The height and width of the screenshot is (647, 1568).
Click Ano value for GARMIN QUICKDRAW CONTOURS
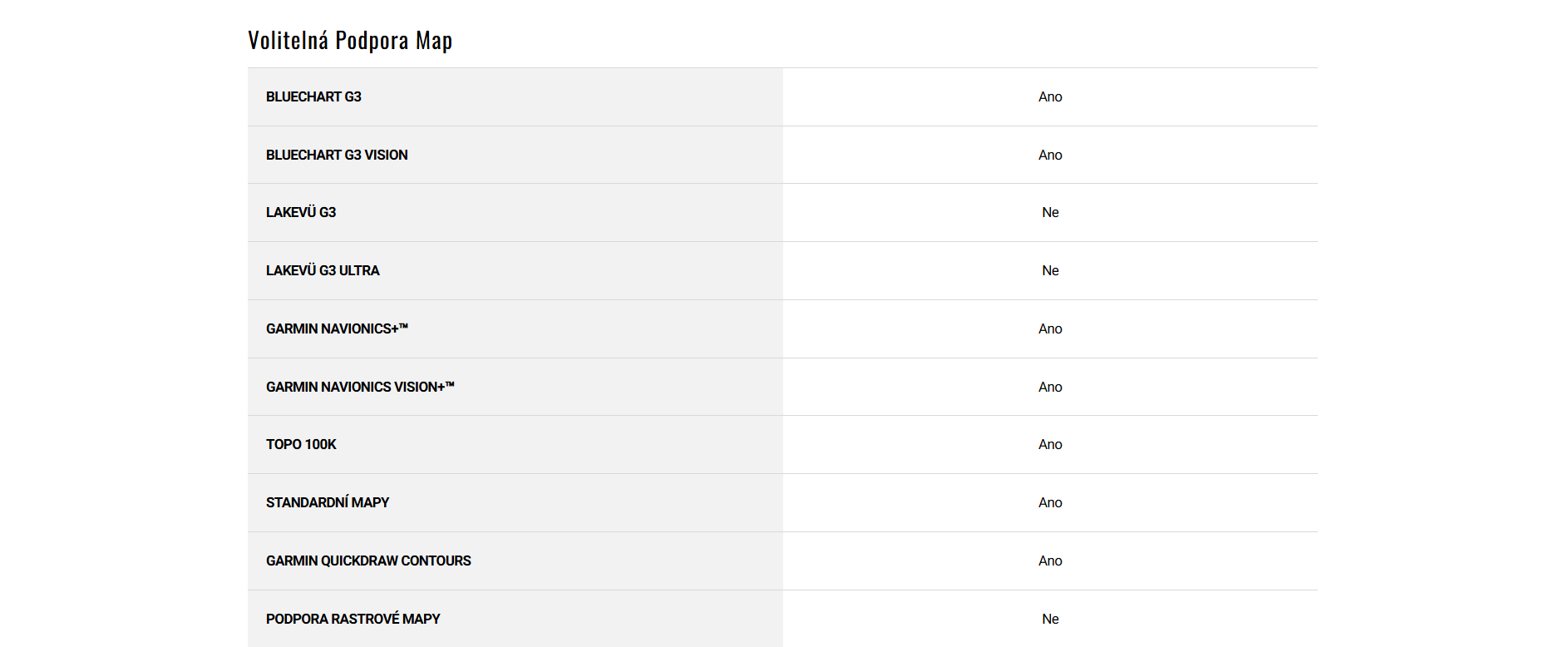tap(1050, 561)
